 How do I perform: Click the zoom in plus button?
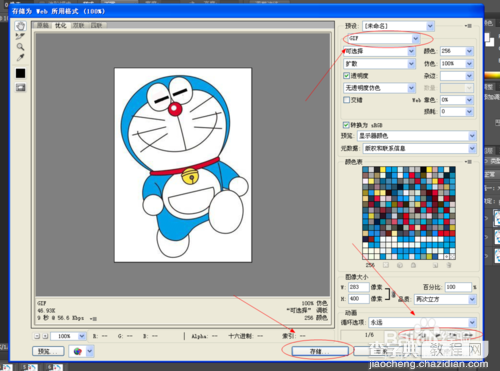[45, 336]
